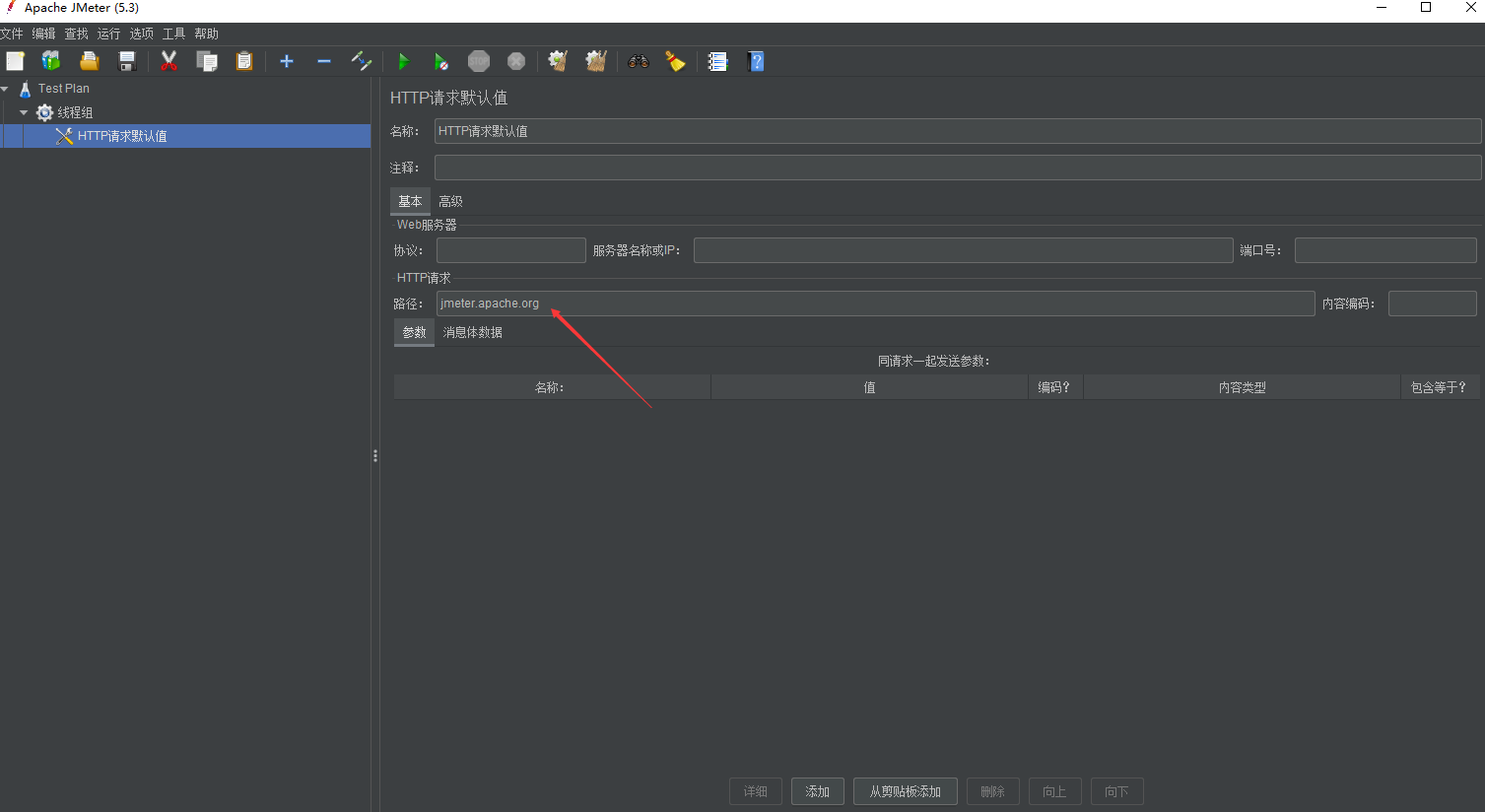Maximize the JMeter window
This screenshot has width=1485, height=812.
pos(1426,8)
